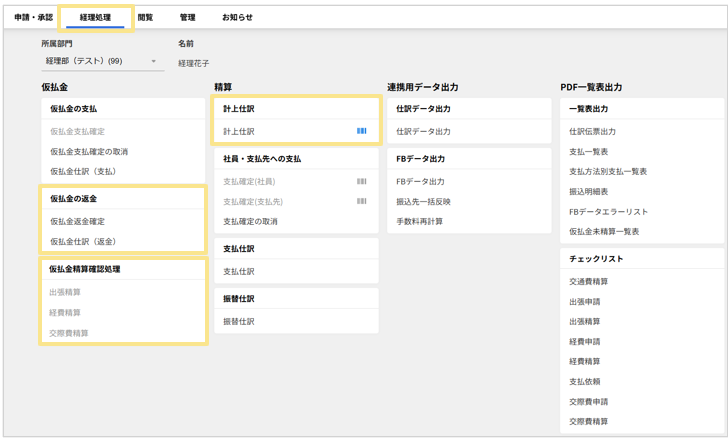728x440 pixels.
Task: Click FBデータエラーリスト link
Action: (x=608, y=211)
